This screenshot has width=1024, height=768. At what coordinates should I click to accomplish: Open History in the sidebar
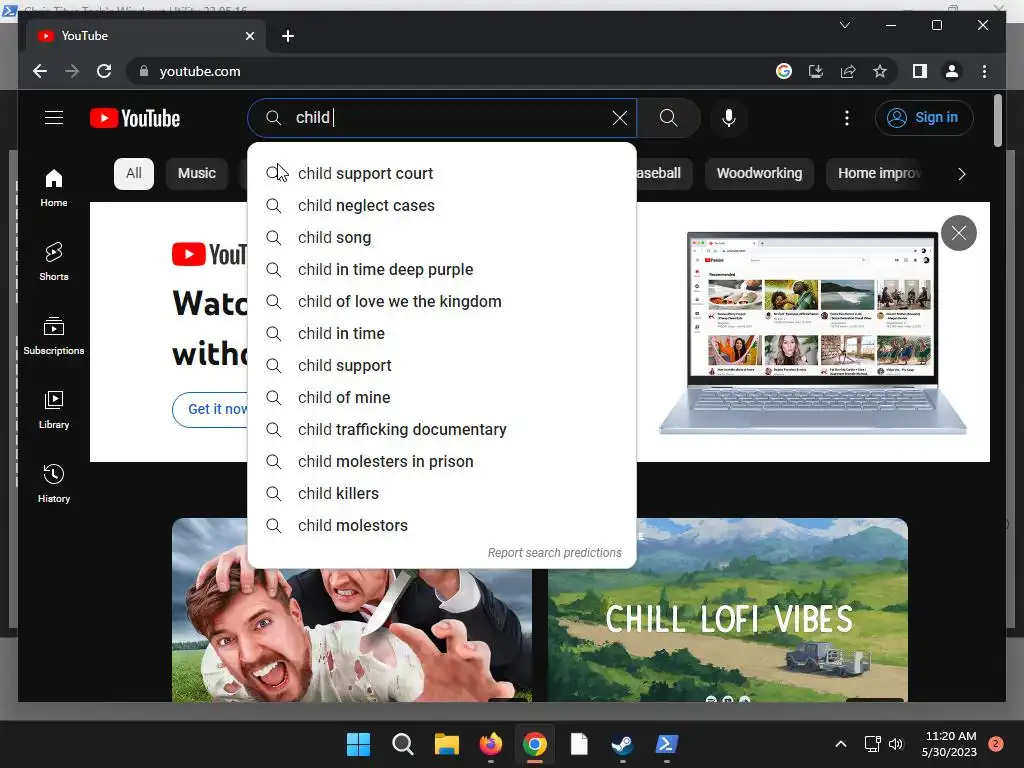click(54, 483)
